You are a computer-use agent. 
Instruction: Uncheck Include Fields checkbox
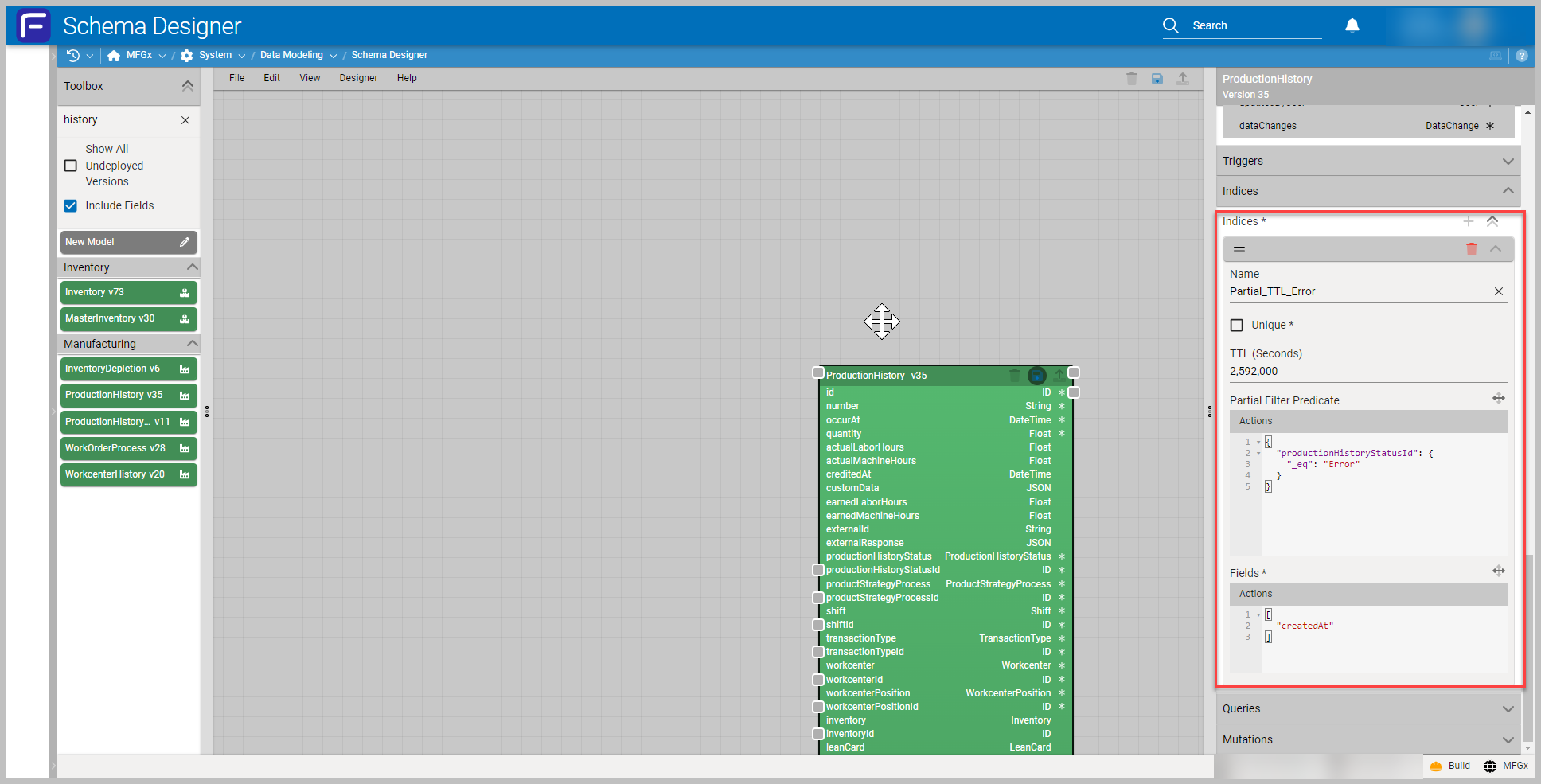tap(71, 205)
